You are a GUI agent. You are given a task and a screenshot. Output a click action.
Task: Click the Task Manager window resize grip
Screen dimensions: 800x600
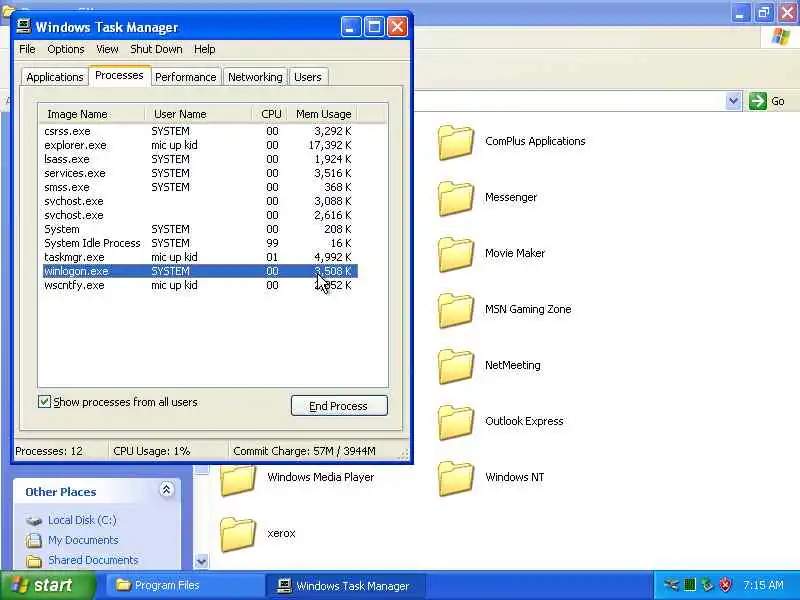[x=404, y=453]
